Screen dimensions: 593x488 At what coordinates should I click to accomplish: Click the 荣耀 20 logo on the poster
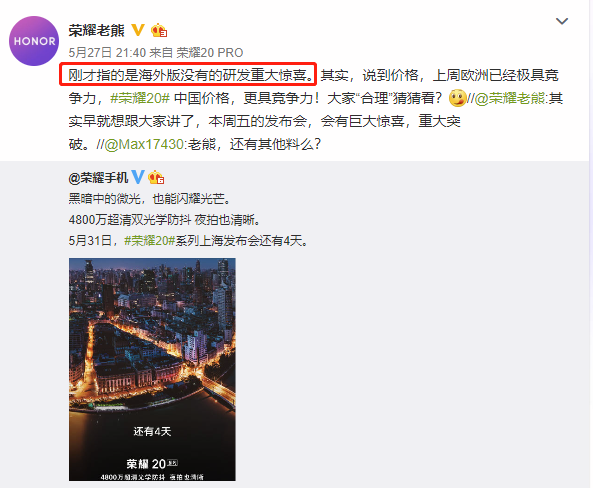point(152,463)
